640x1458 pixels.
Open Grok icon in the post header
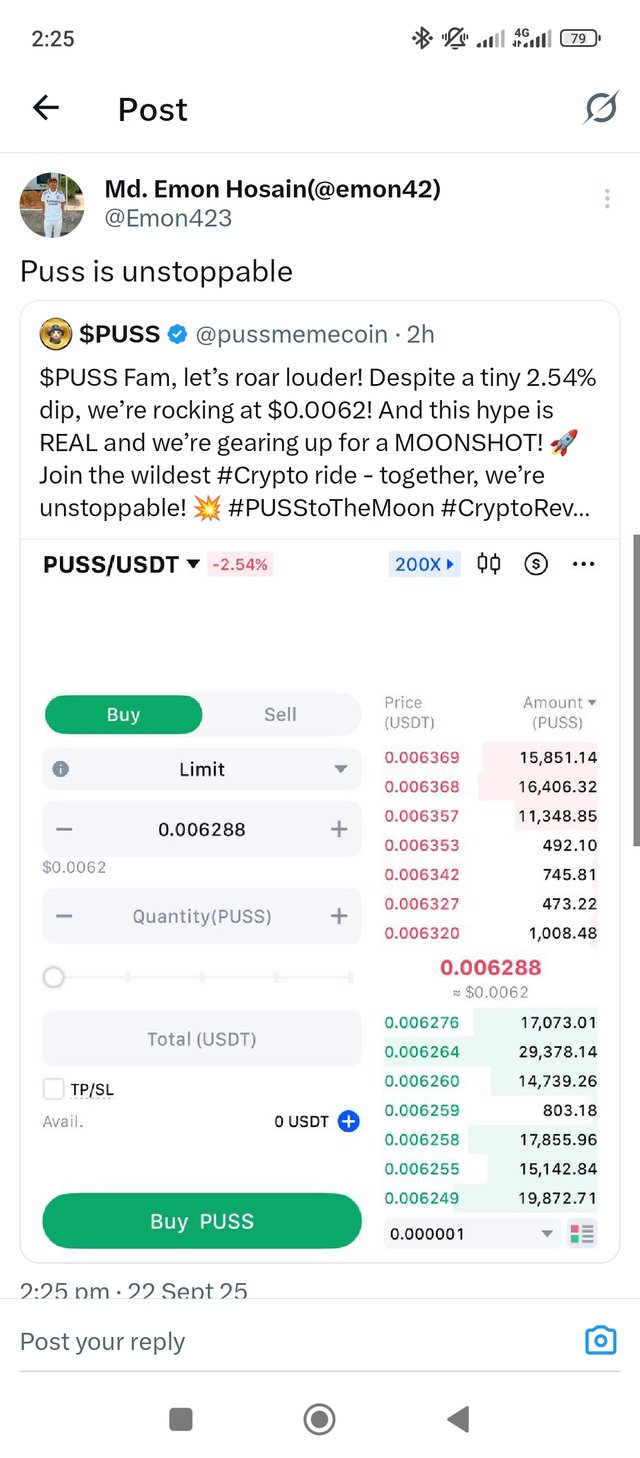pyautogui.click(x=600, y=108)
